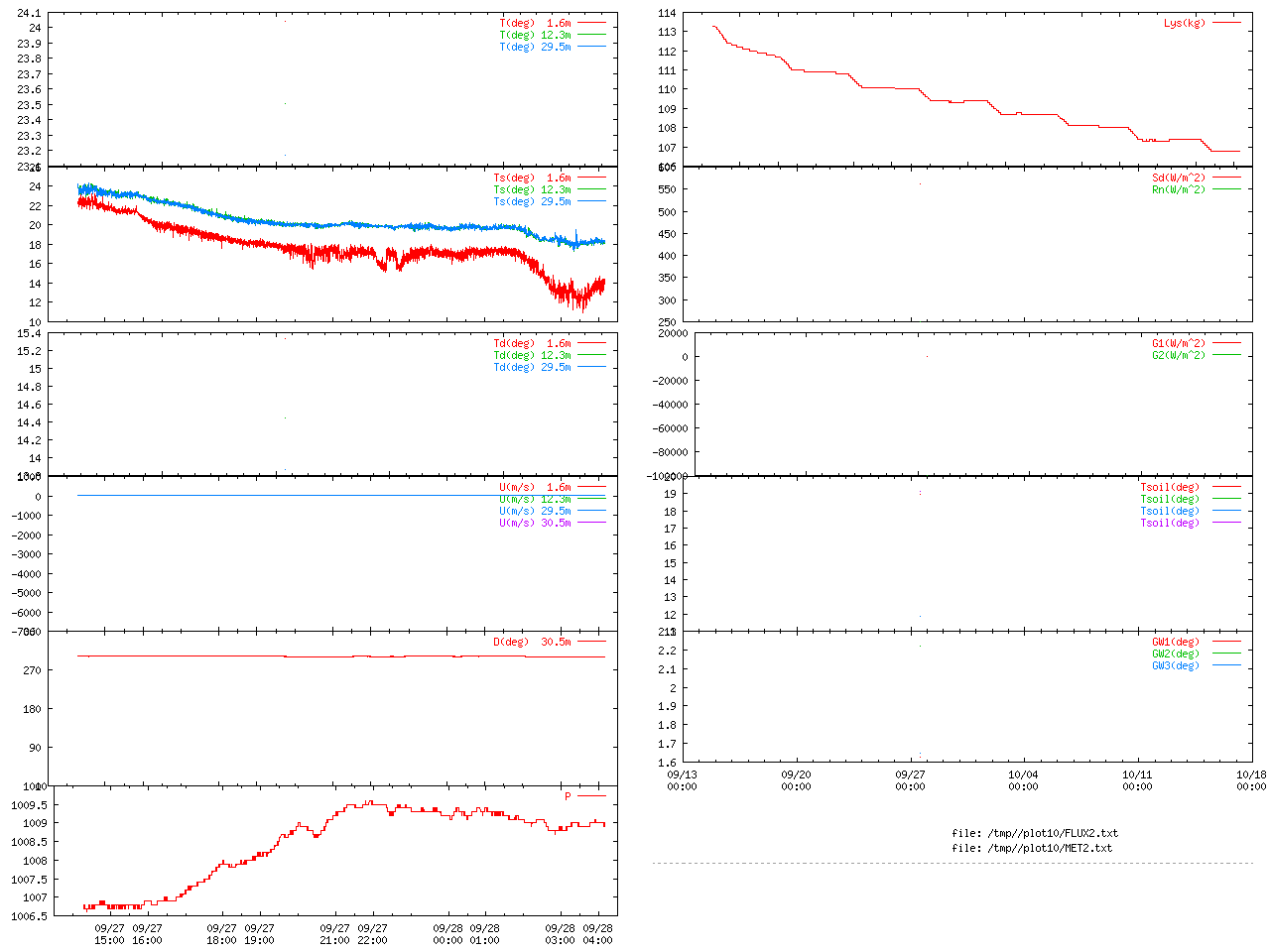
Task: Select the 'Ts(deg) 29.5m' legend entry
Action: click(533, 201)
